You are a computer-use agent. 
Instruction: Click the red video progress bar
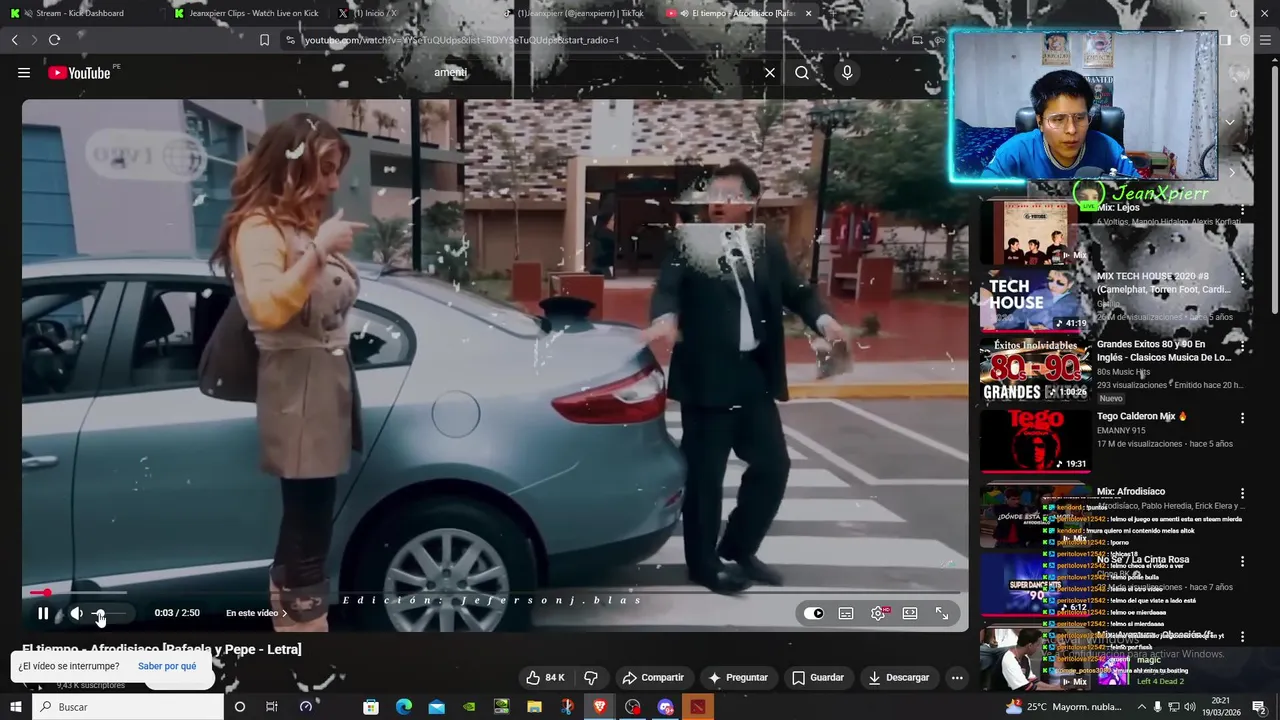coord(495,593)
